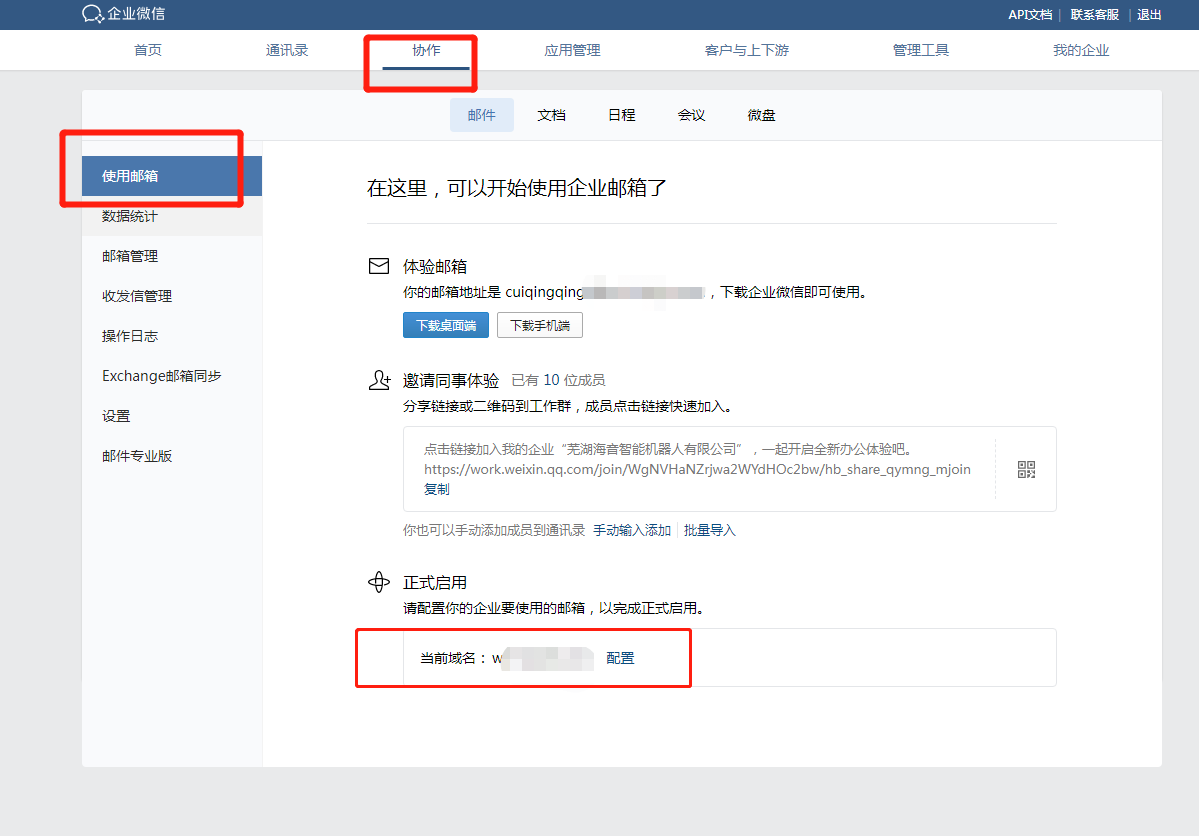Click the 企业微信 logo icon
The image size is (1199, 836).
click(x=91, y=14)
